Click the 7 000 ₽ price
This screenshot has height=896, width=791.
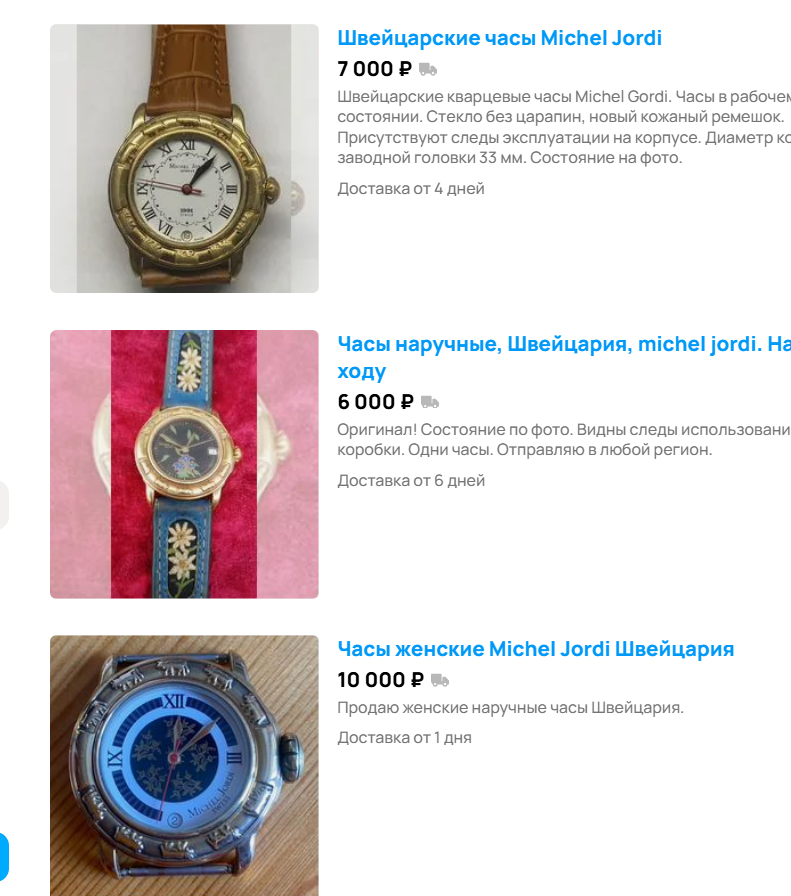[374, 69]
